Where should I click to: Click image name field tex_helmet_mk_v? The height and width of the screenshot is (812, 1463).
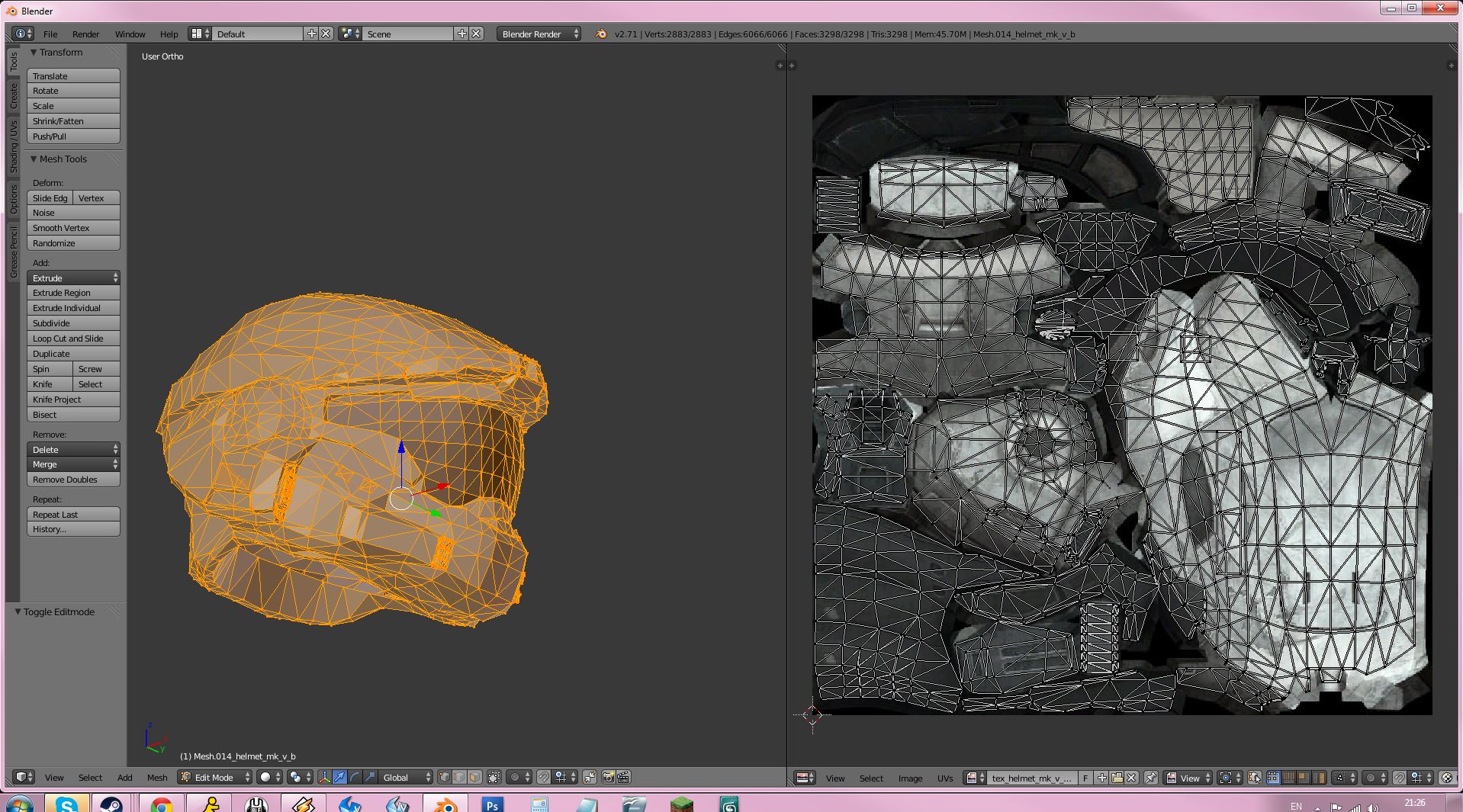1032,778
